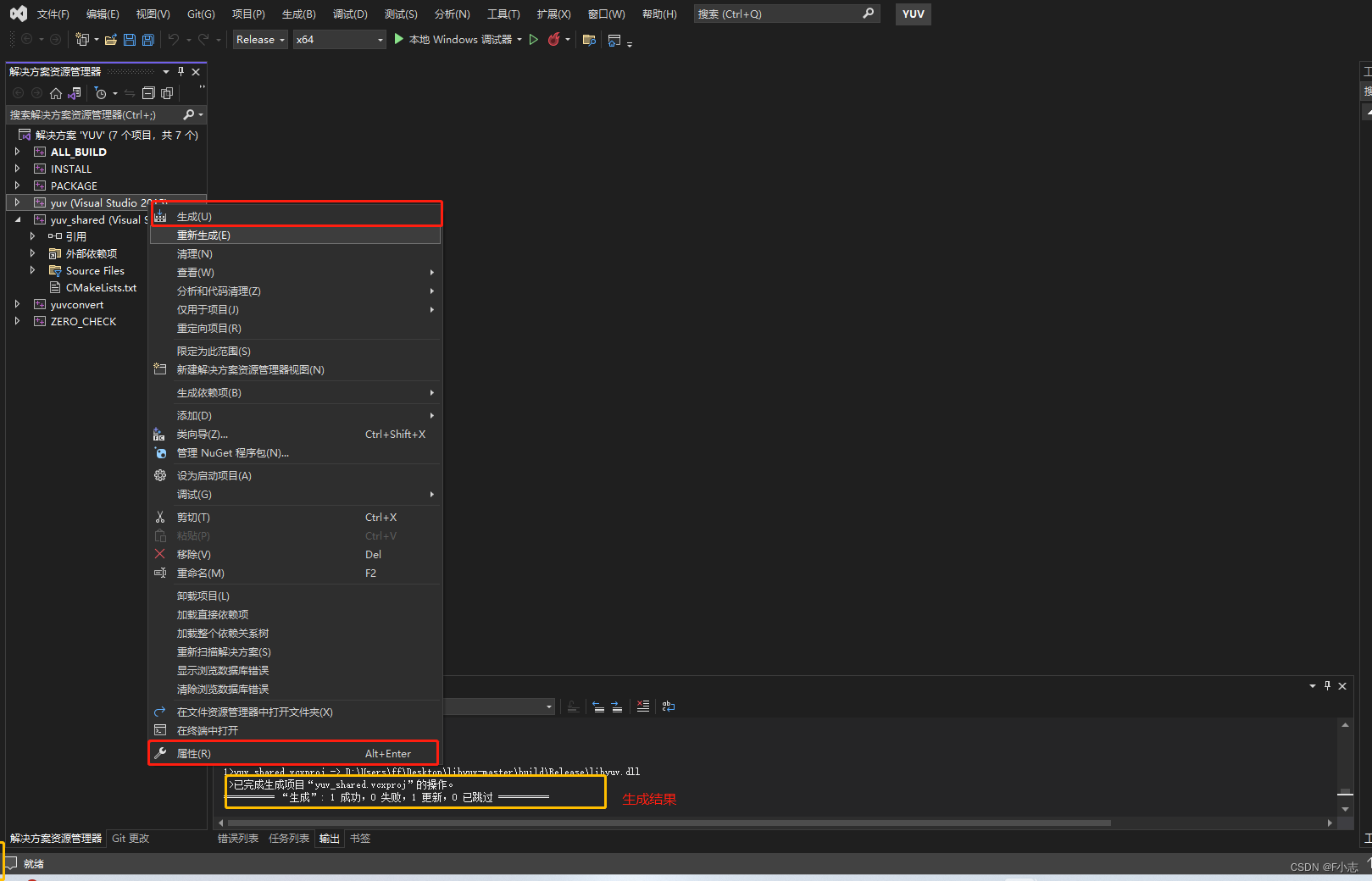Pin the Solution Explorer panel
This screenshot has height=881, width=1372.
[x=181, y=71]
